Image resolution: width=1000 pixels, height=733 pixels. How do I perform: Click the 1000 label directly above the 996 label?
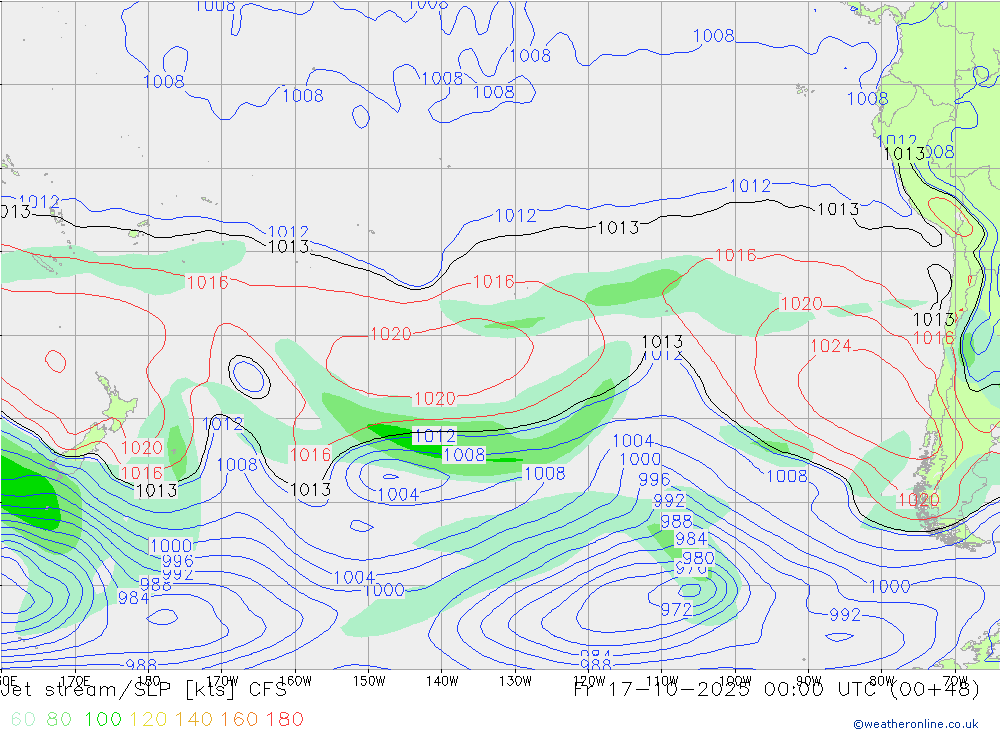pyautogui.click(x=170, y=546)
